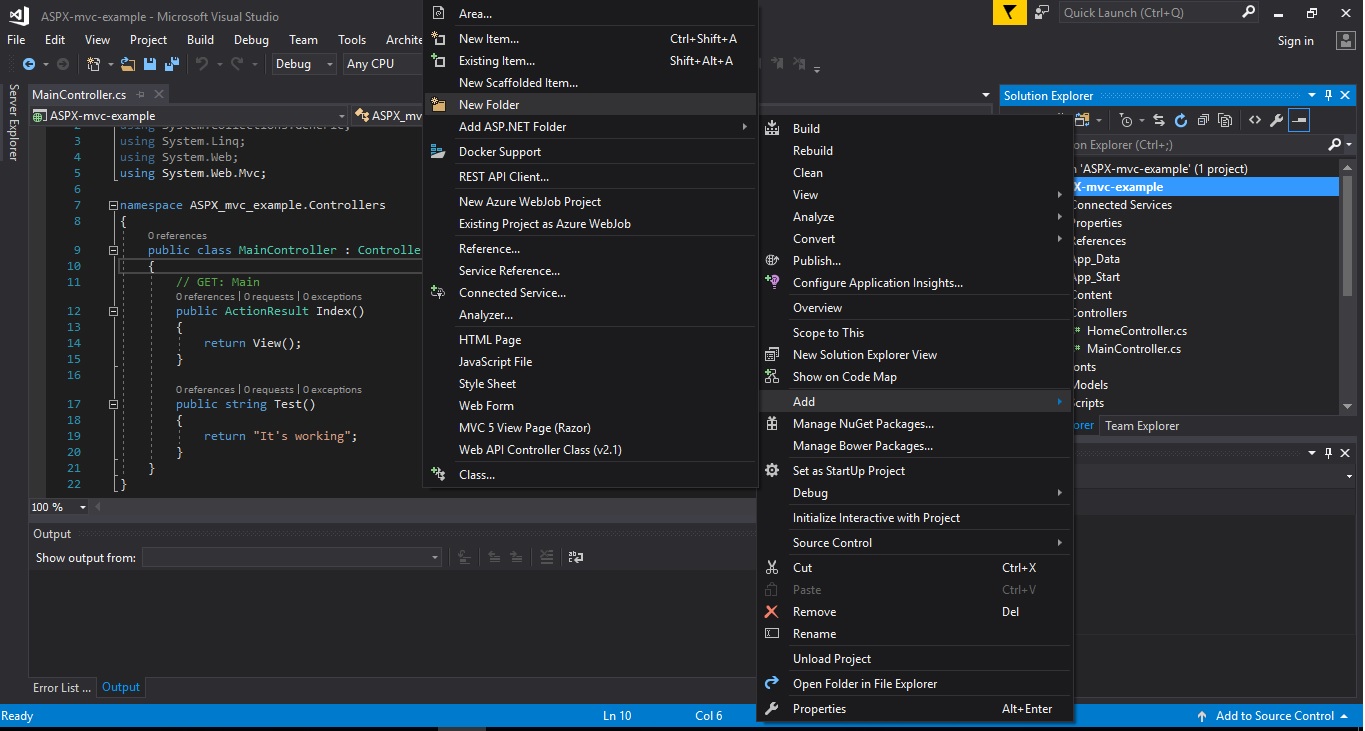Click the notifications flag icon

(1009, 12)
